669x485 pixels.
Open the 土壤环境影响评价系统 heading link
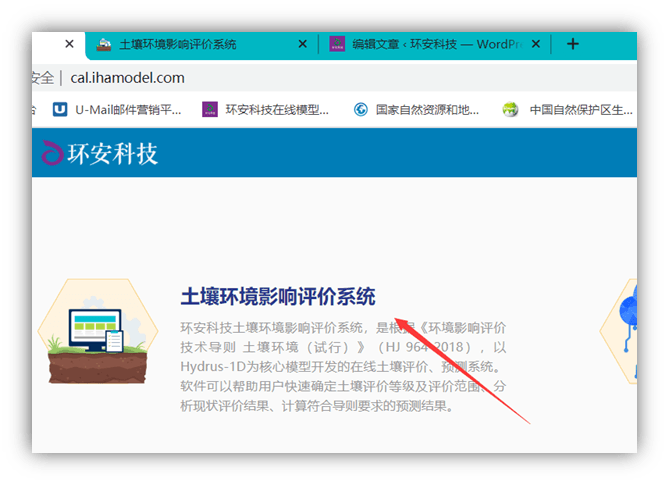click(x=278, y=297)
